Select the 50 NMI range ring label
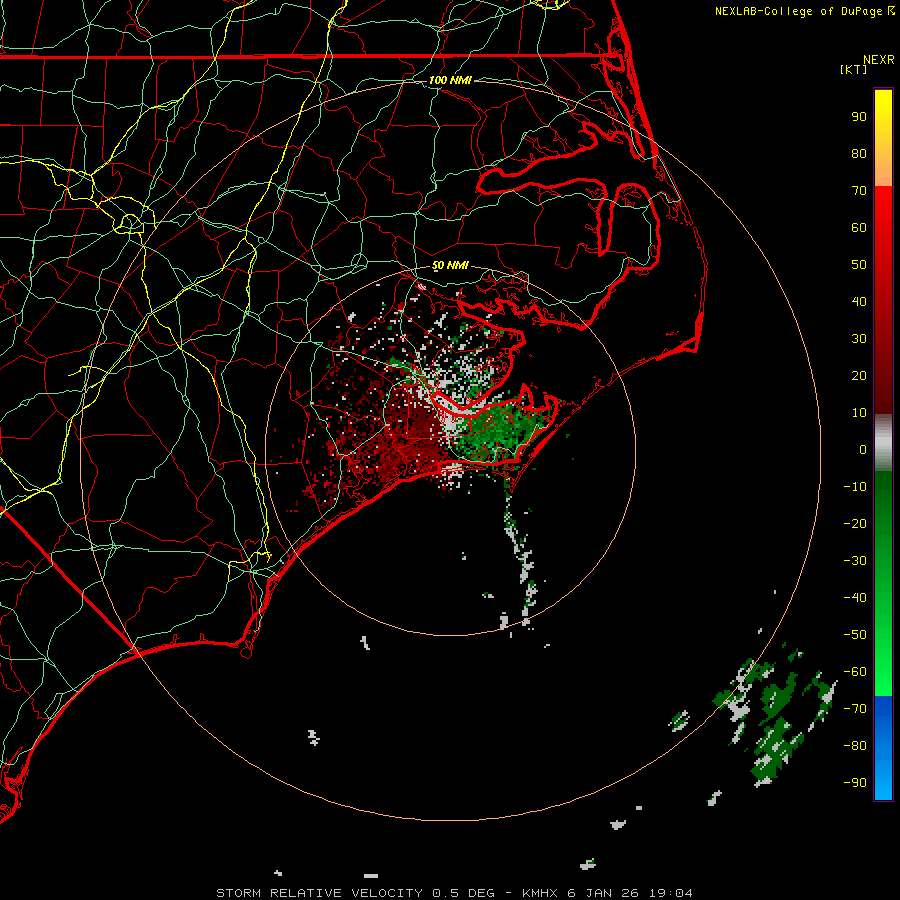This screenshot has width=900, height=900. tap(450, 265)
